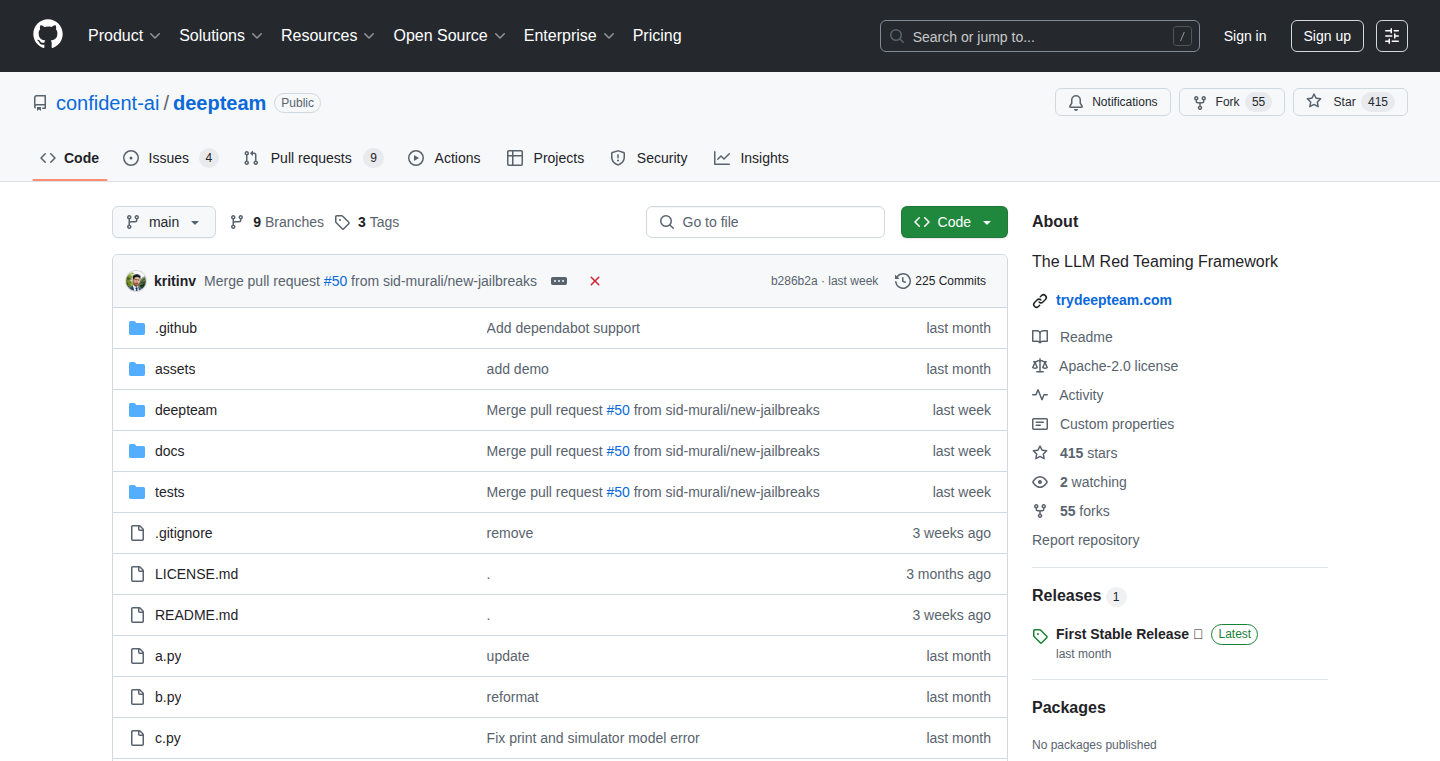
Task: Open the .github folder
Action: 176,328
